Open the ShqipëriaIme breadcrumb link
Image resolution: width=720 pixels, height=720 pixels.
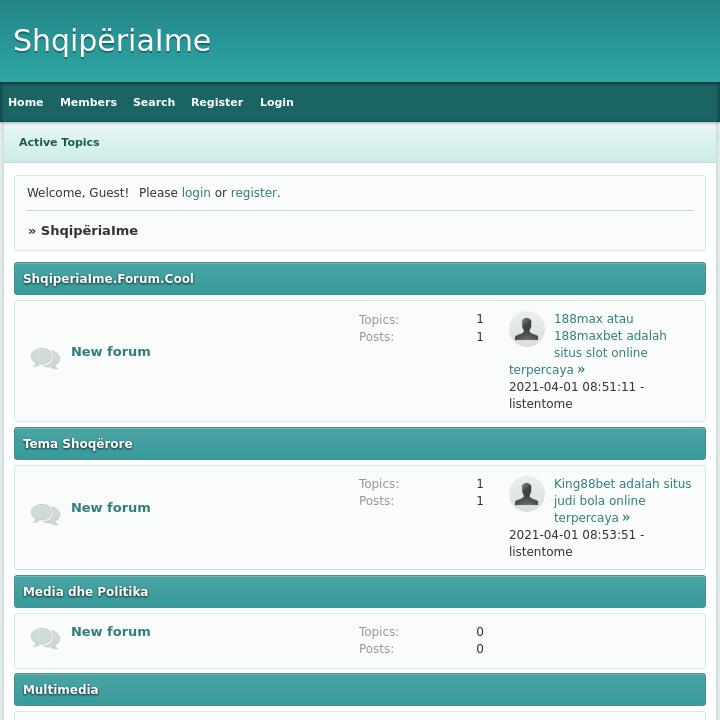tap(89, 231)
